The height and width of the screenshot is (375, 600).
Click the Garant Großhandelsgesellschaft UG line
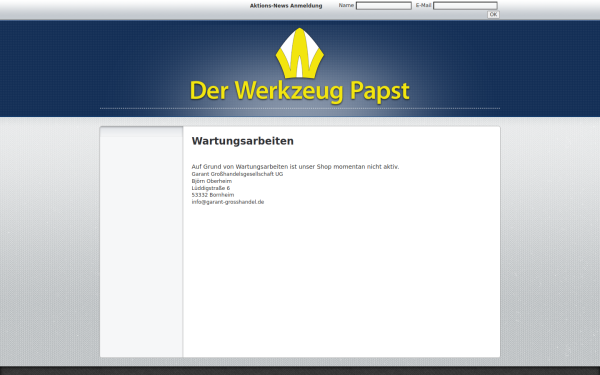pos(237,174)
